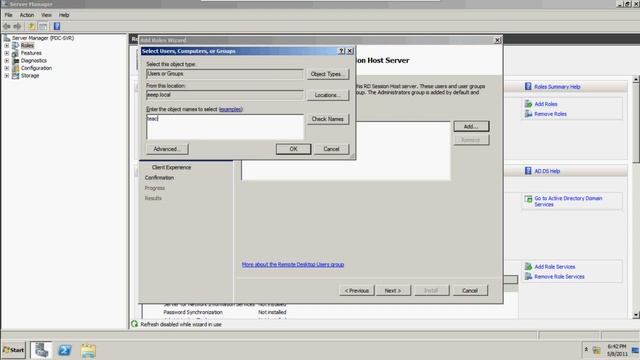Click the dialog's question mark help button

coord(342,51)
